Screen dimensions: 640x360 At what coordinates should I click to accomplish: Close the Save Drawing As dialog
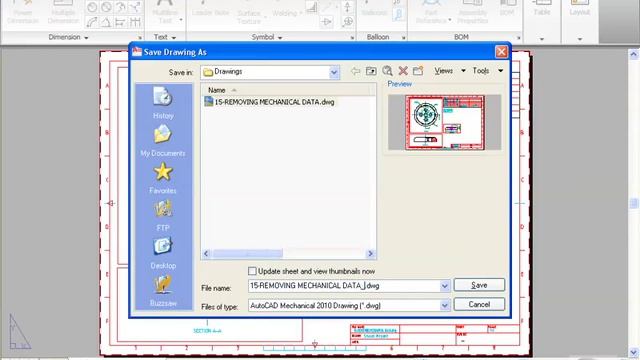coord(501,52)
